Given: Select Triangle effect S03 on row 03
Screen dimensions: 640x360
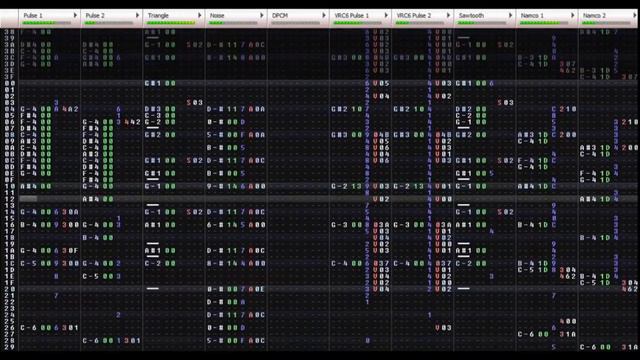Looking at the screenshot, I should (195, 102).
